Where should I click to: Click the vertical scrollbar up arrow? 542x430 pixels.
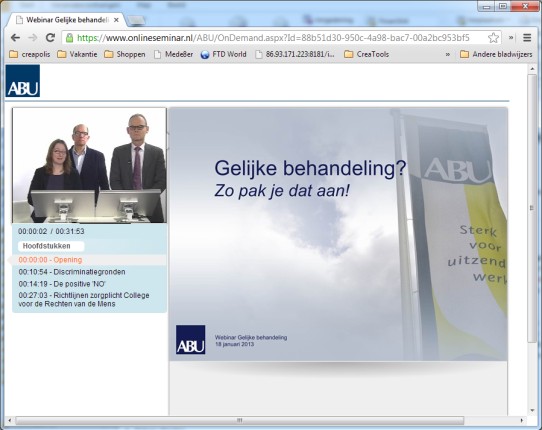pyautogui.click(x=532, y=69)
